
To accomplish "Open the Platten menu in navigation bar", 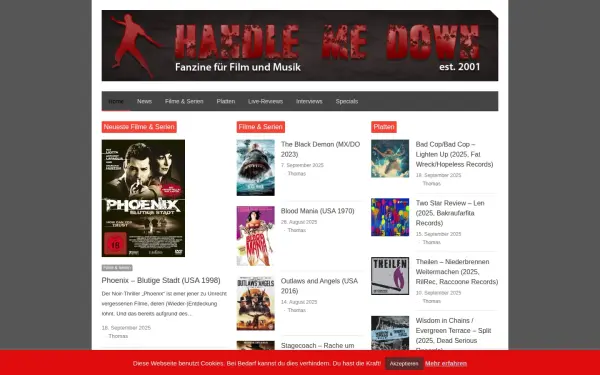I will [226, 101].
